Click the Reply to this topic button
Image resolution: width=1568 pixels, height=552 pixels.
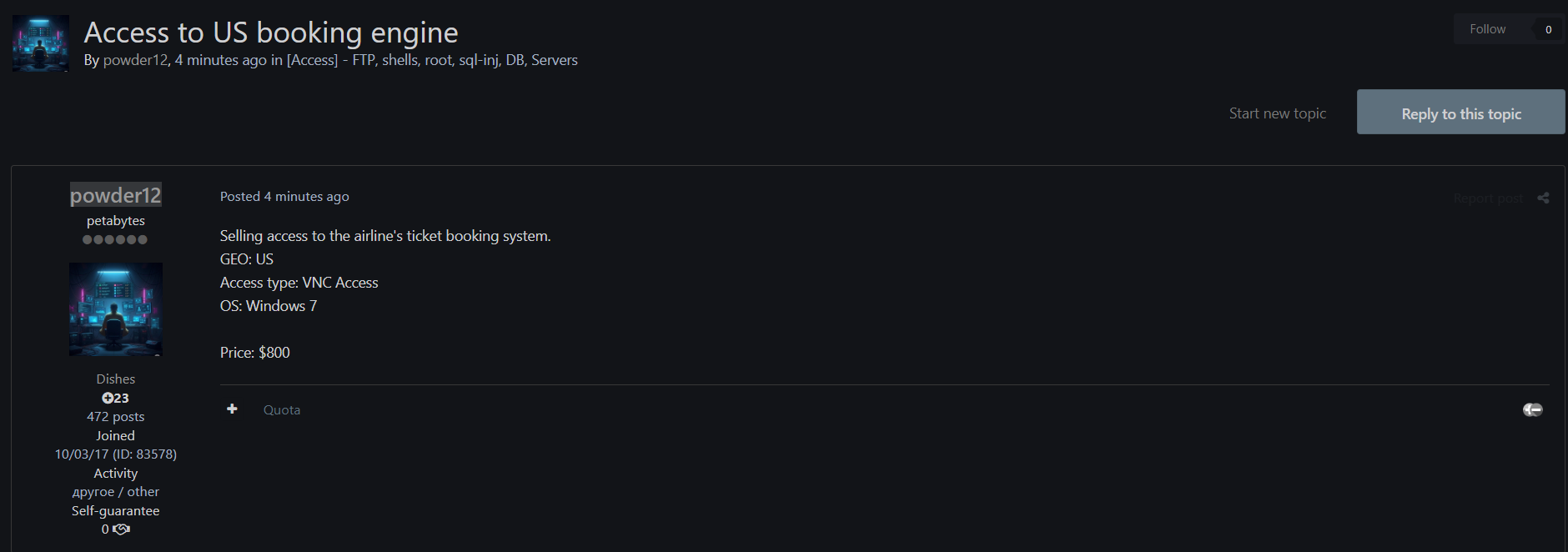tap(1460, 113)
